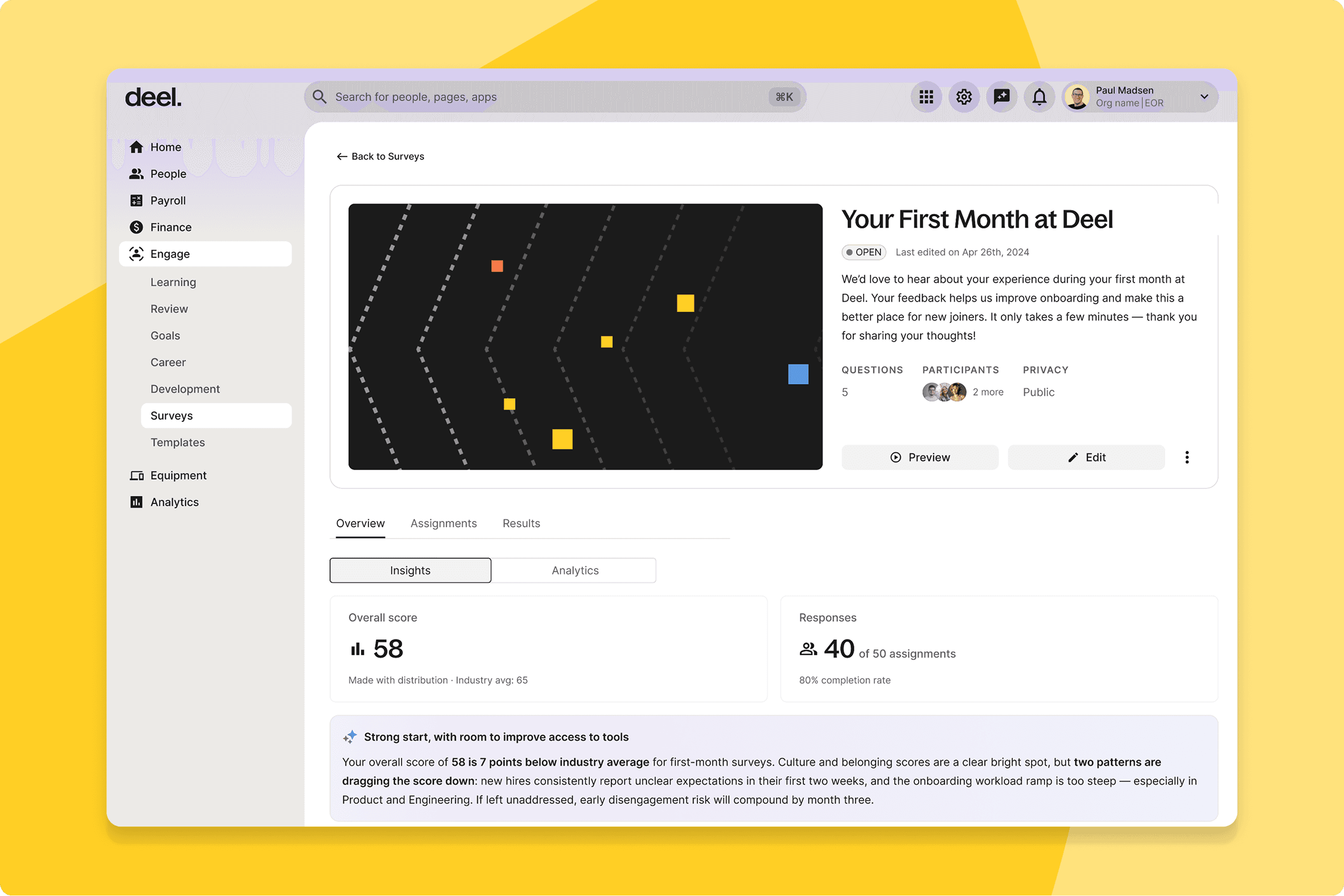The width and height of the screenshot is (1344, 896).
Task: Click the People sidebar icon
Action: click(136, 174)
